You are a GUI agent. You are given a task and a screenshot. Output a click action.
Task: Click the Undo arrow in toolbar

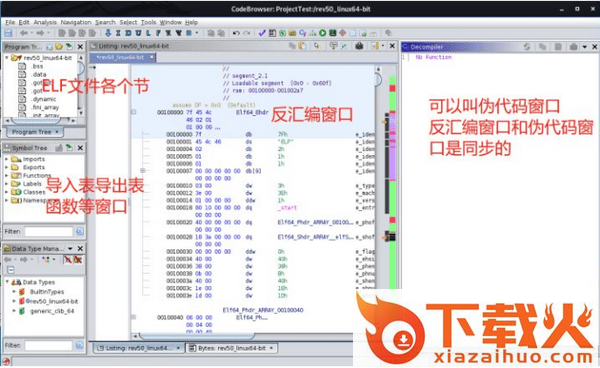pyautogui.click(x=236, y=33)
